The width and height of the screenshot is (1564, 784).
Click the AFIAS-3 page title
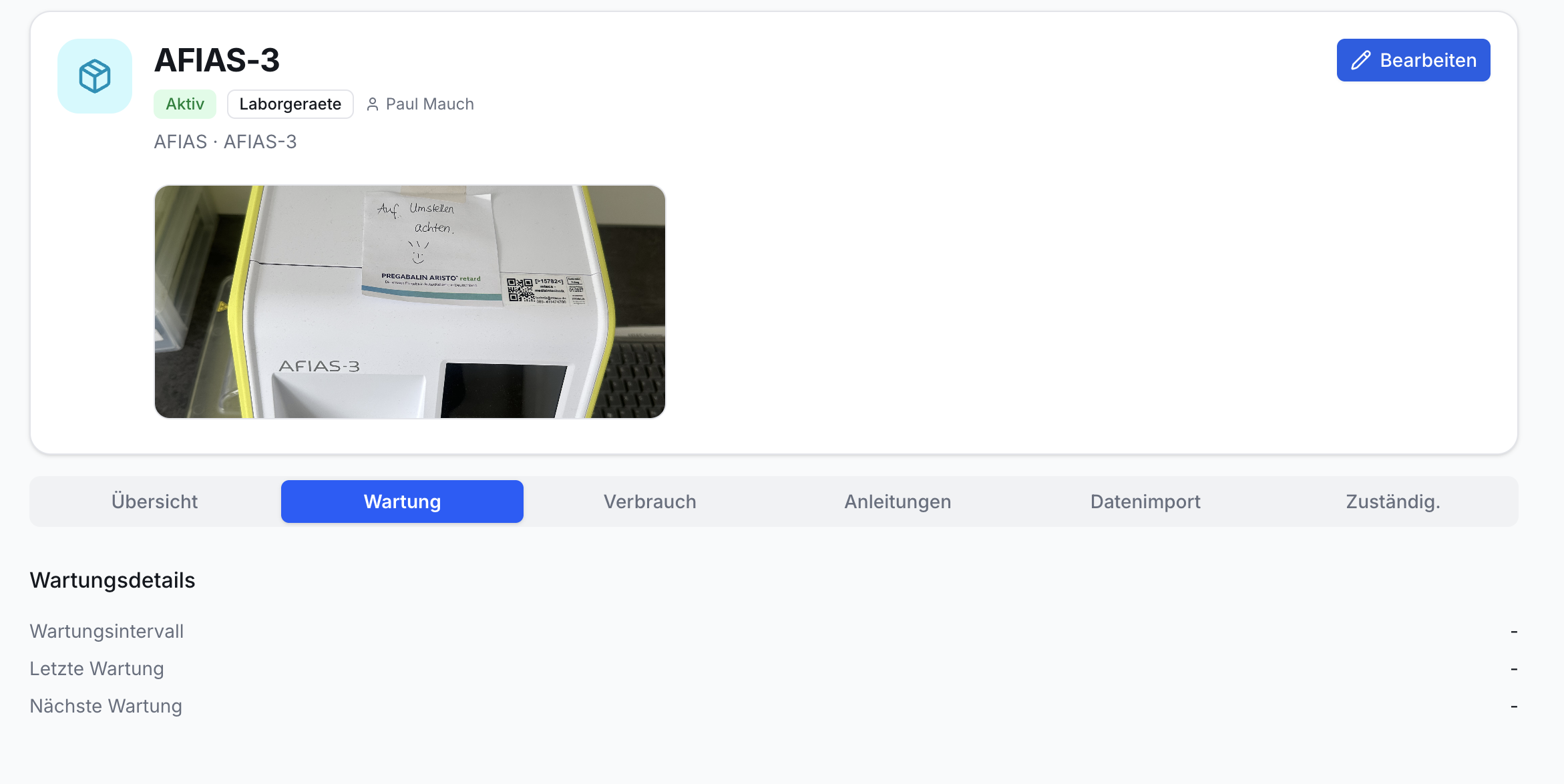click(x=217, y=60)
